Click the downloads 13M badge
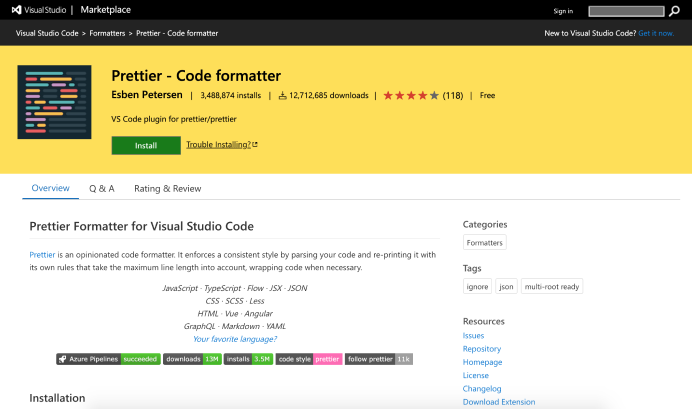The width and height of the screenshot is (692, 409). point(192,359)
